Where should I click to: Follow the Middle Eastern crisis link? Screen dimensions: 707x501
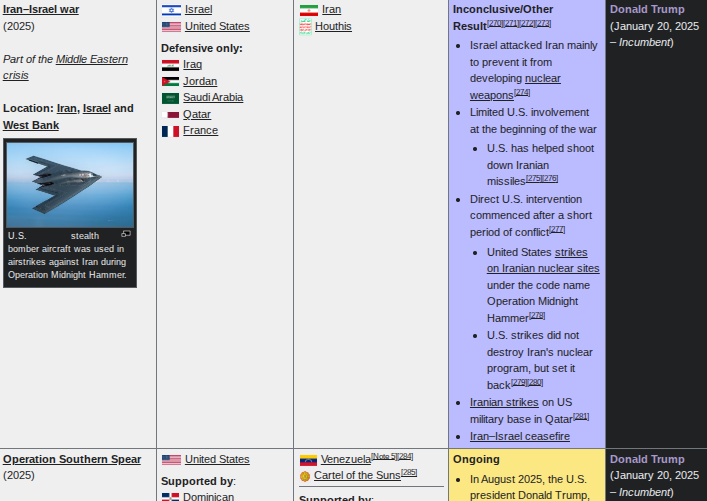[65, 67]
